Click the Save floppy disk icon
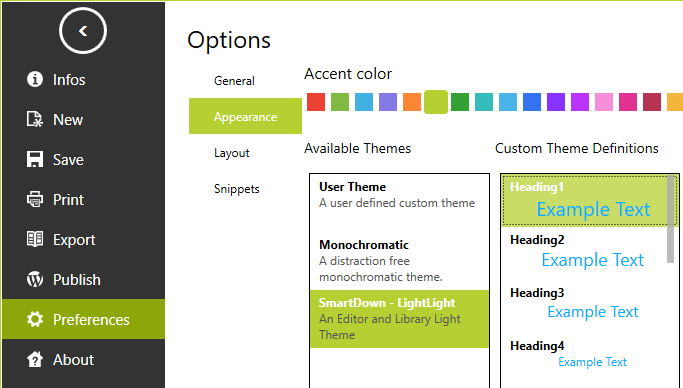Viewport: 683px width, 388px height. click(x=35, y=159)
